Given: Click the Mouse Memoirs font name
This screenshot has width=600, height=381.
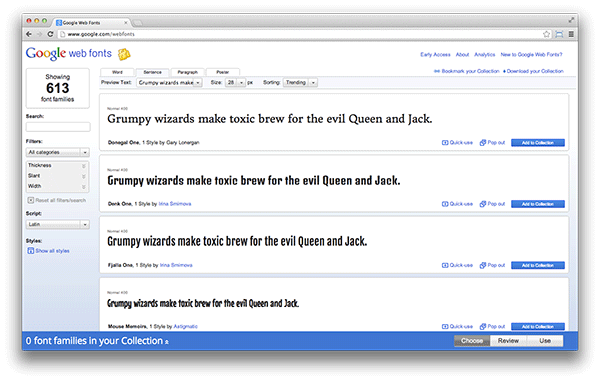Looking at the screenshot, I should [127, 326].
